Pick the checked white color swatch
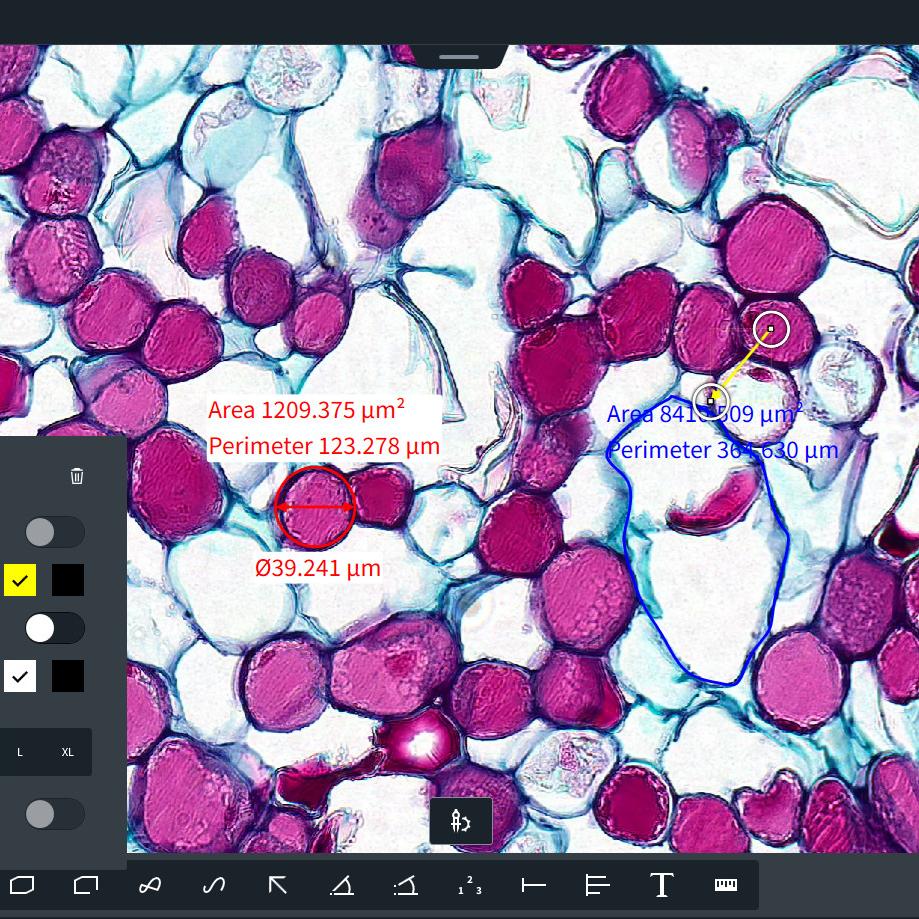919x919 pixels. pyautogui.click(x=20, y=676)
